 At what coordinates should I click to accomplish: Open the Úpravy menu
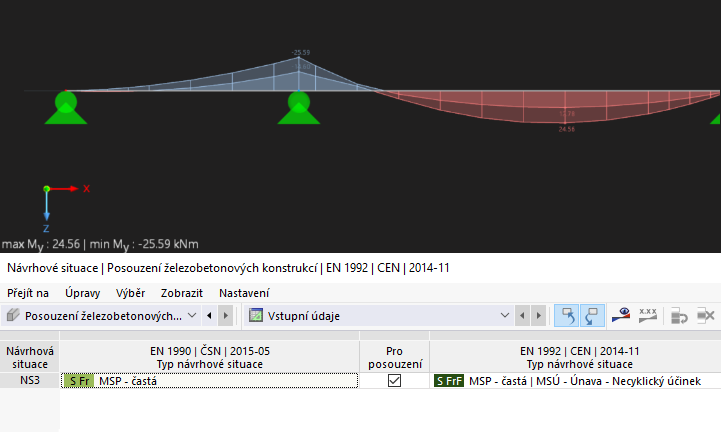tap(83, 293)
